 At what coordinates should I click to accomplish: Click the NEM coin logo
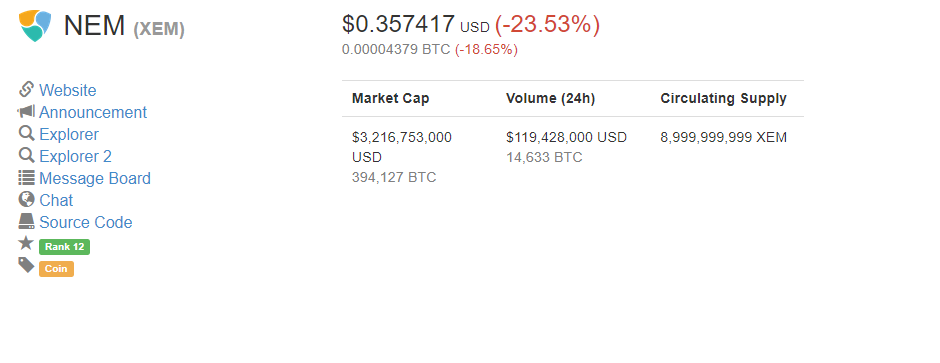[x=35, y=26]
